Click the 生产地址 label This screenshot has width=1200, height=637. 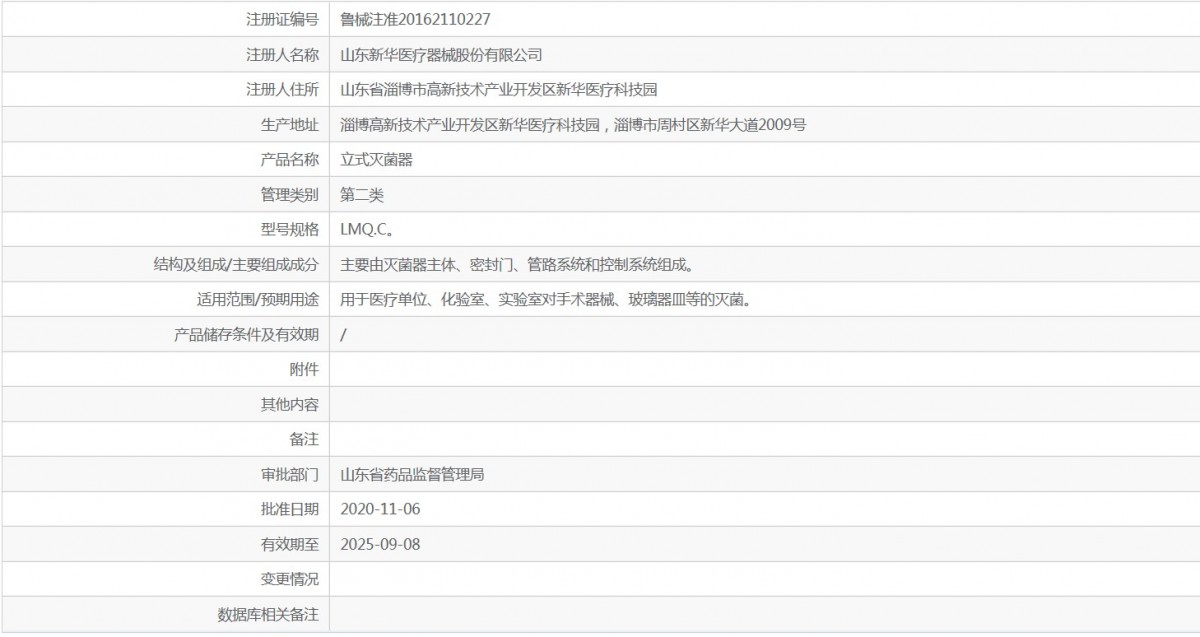289,124
